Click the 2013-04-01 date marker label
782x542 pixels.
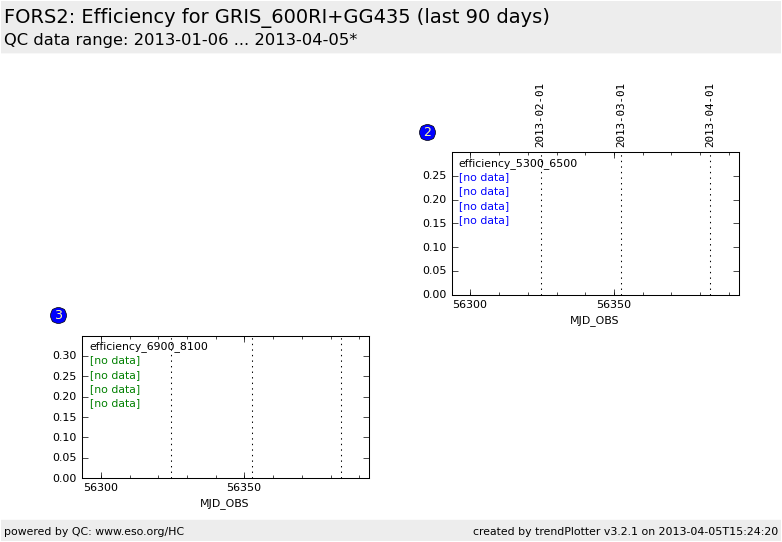pyautogui.click(x=709, y=116)
